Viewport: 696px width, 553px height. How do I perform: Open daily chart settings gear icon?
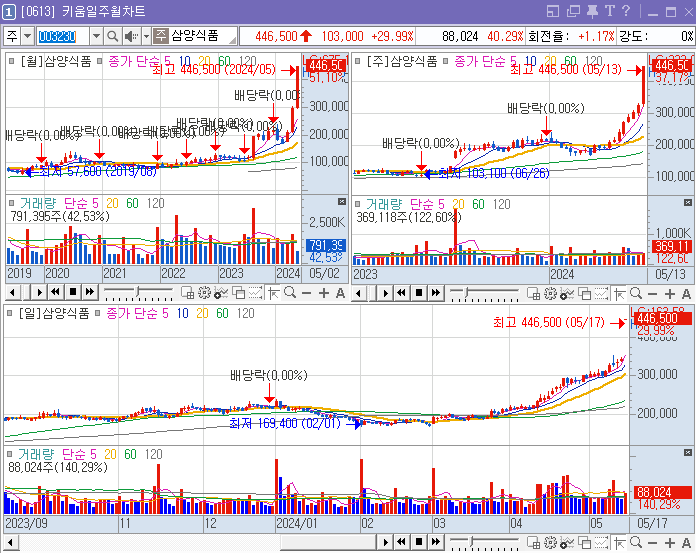pos(550,542)
